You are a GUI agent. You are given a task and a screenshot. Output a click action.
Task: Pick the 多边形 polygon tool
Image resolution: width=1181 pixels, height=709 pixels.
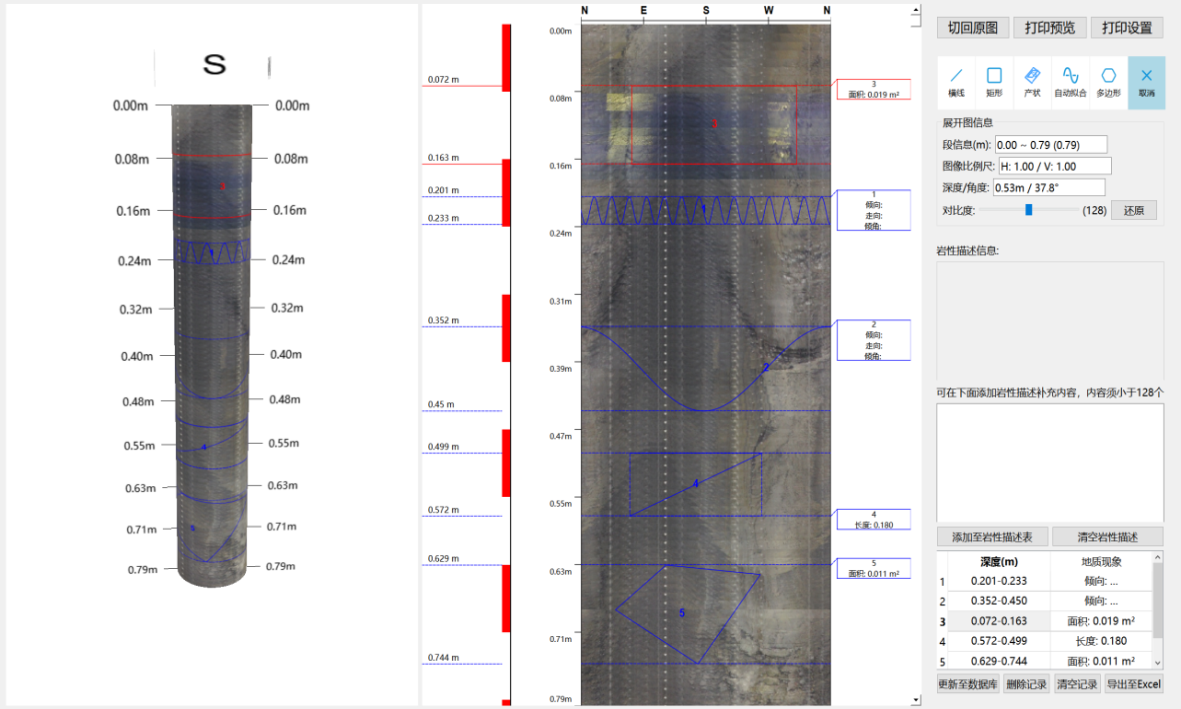click(x=1108, y=82)
